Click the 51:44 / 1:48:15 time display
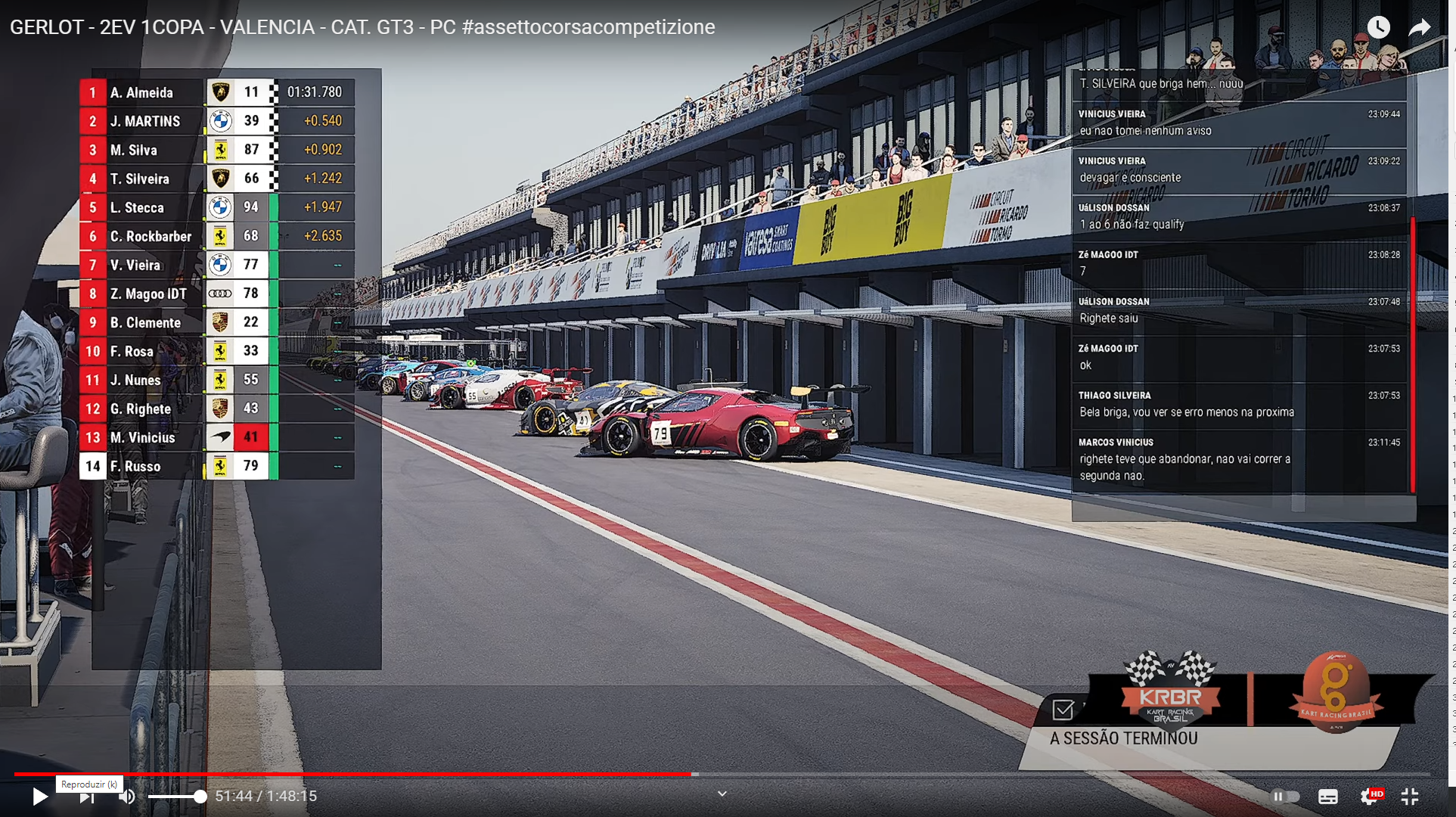Screen dimensions: 1456x817 pyautogui.click(x=266, y=796)
